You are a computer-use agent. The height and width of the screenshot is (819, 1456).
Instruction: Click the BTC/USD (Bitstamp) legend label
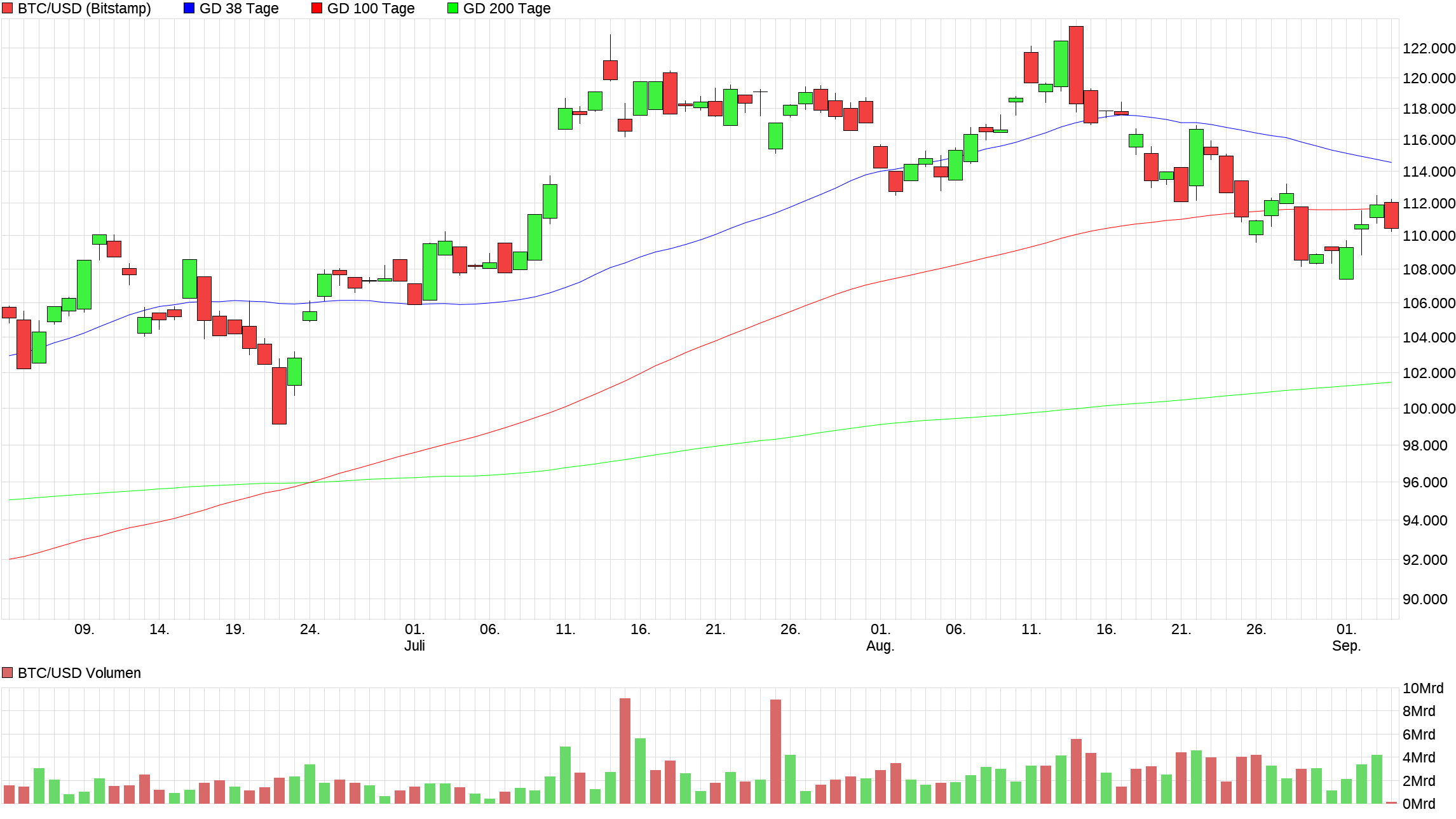coord(84,8)
